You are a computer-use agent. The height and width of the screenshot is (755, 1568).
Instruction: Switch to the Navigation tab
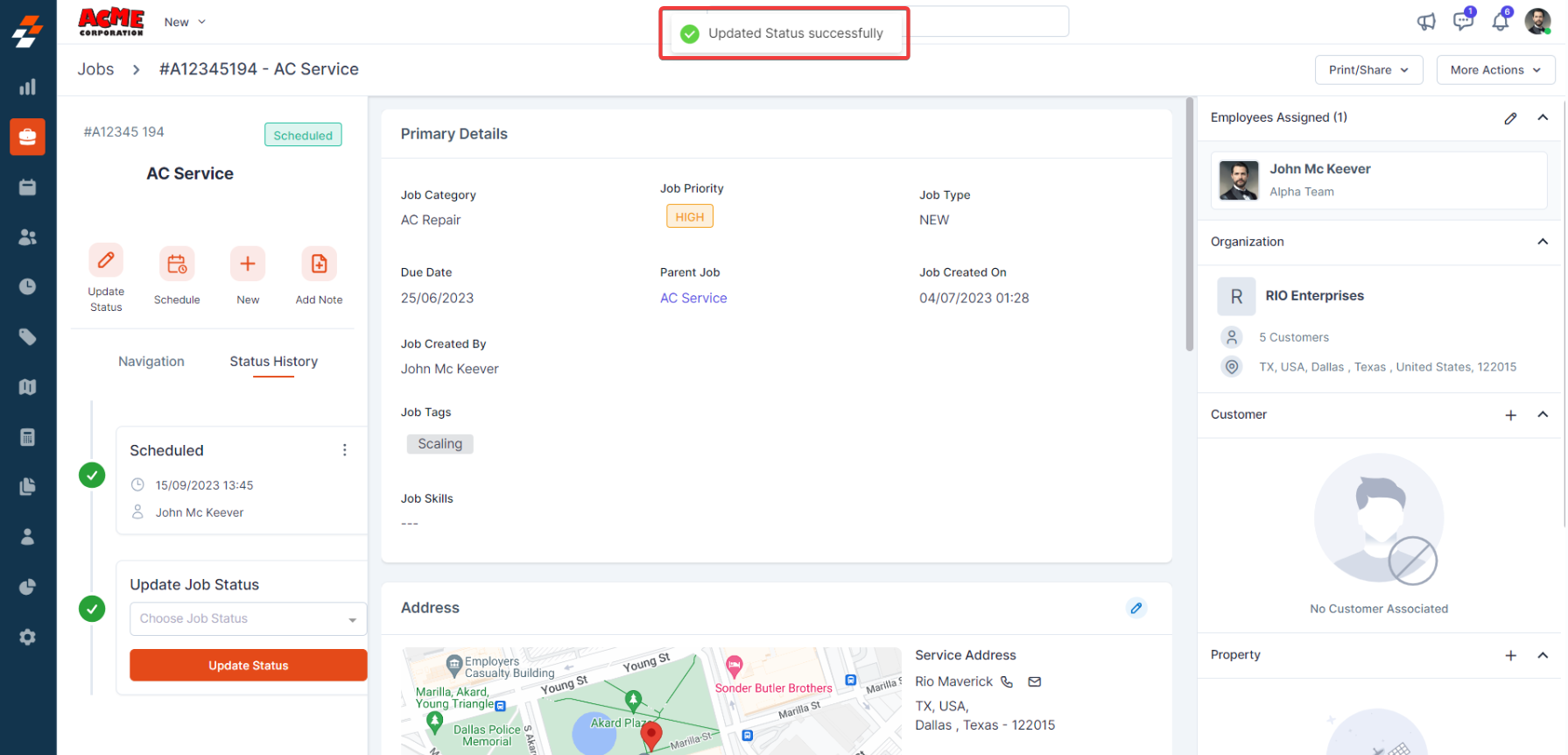151,362
